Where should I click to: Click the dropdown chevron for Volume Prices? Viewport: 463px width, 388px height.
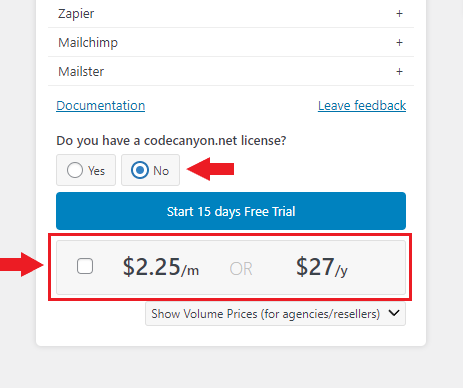pyautogui.click(x=394, y=313)
